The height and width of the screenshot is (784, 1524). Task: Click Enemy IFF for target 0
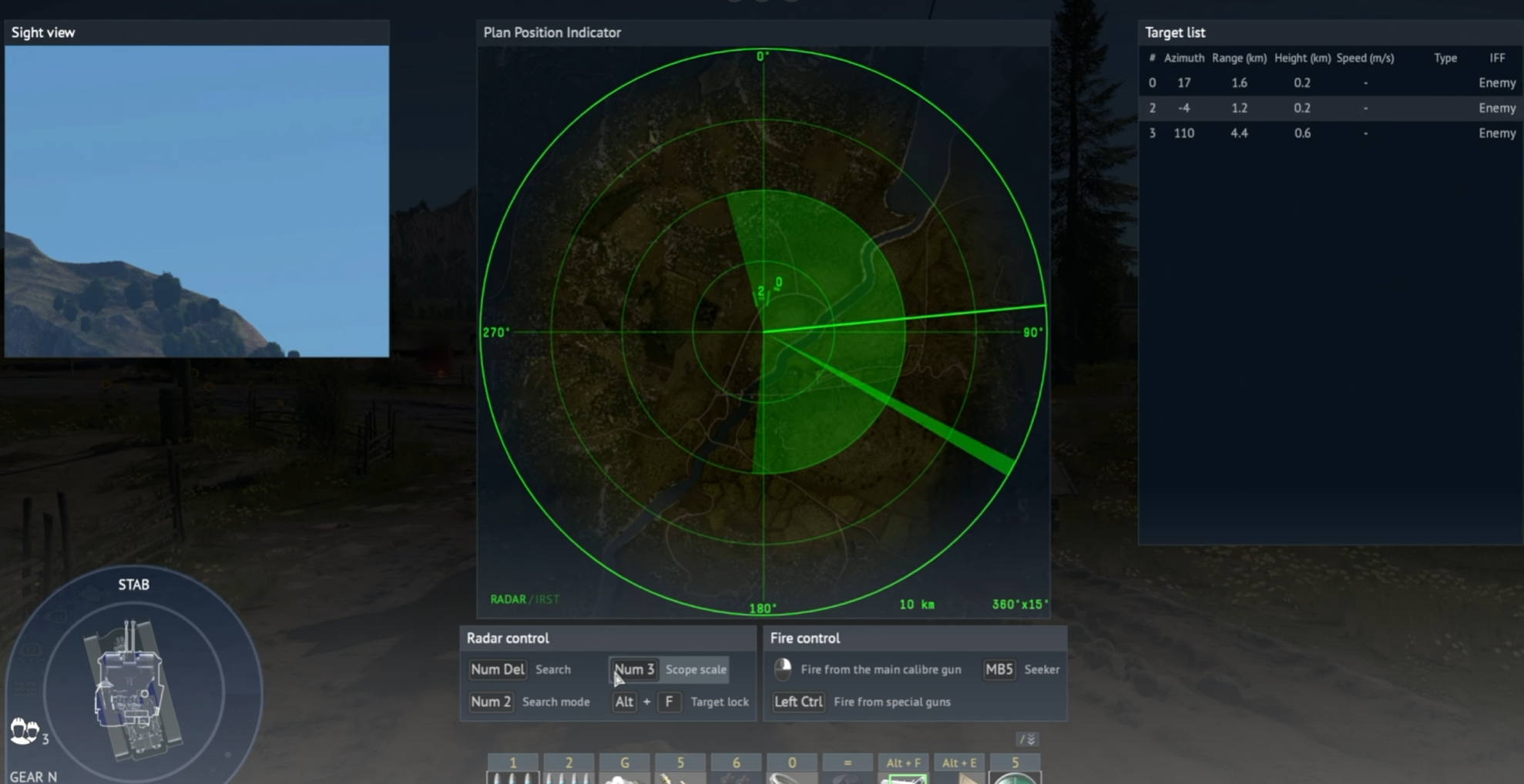click(1497, 82)
